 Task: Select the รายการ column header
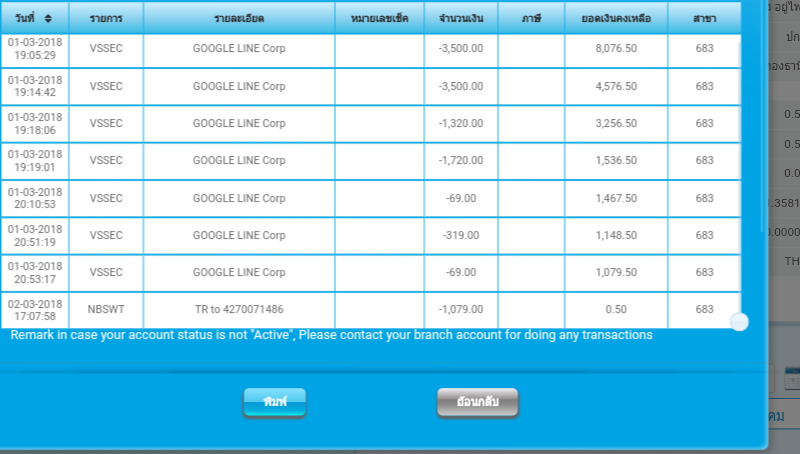106,18
